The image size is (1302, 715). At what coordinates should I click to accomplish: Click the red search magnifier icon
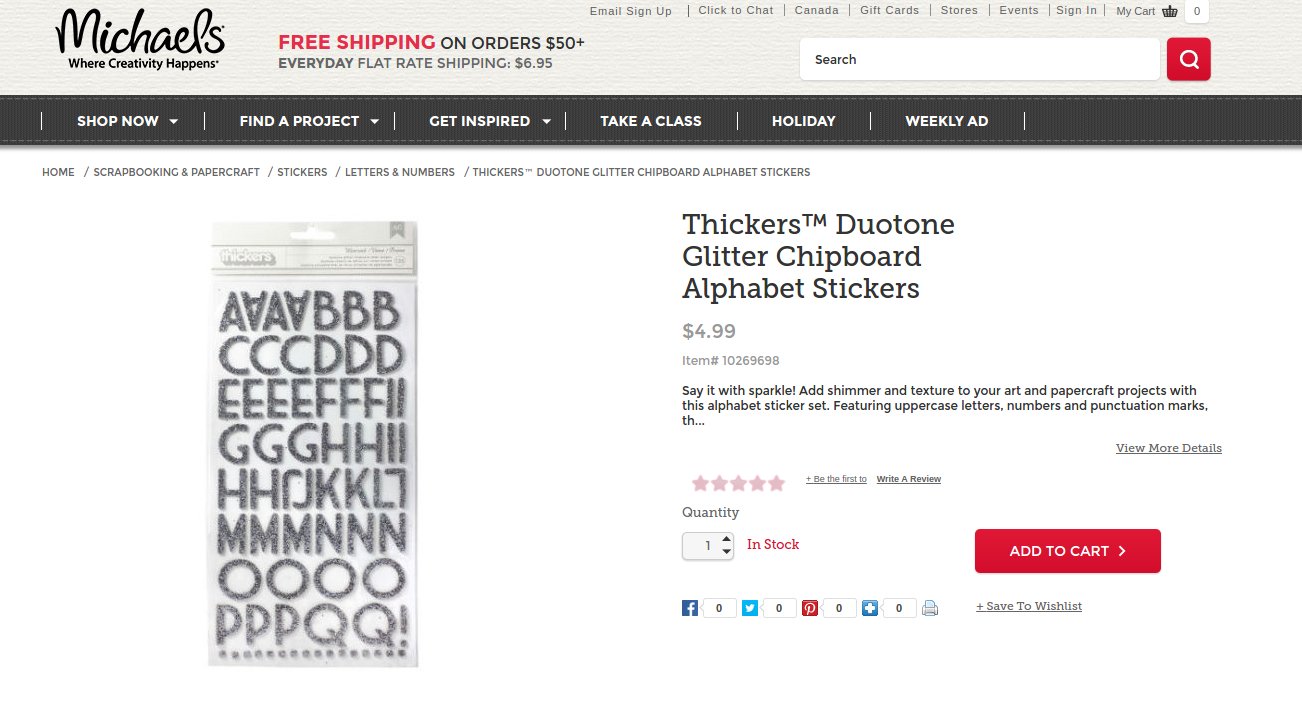coord(1188,59)
